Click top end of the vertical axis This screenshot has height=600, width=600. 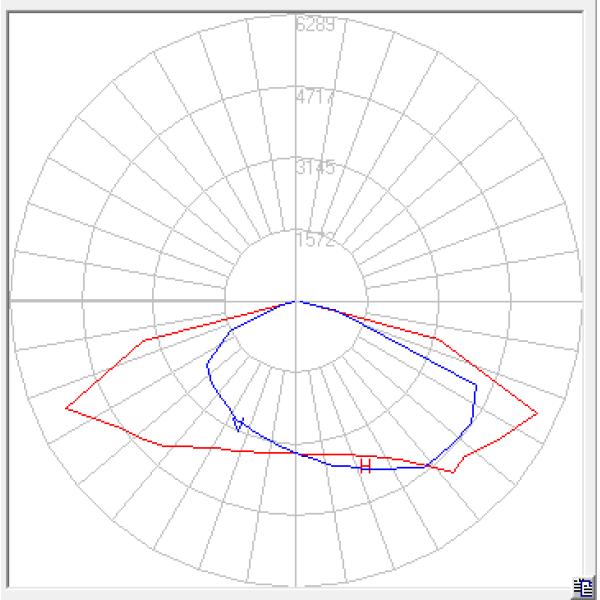tap(296, 17)
